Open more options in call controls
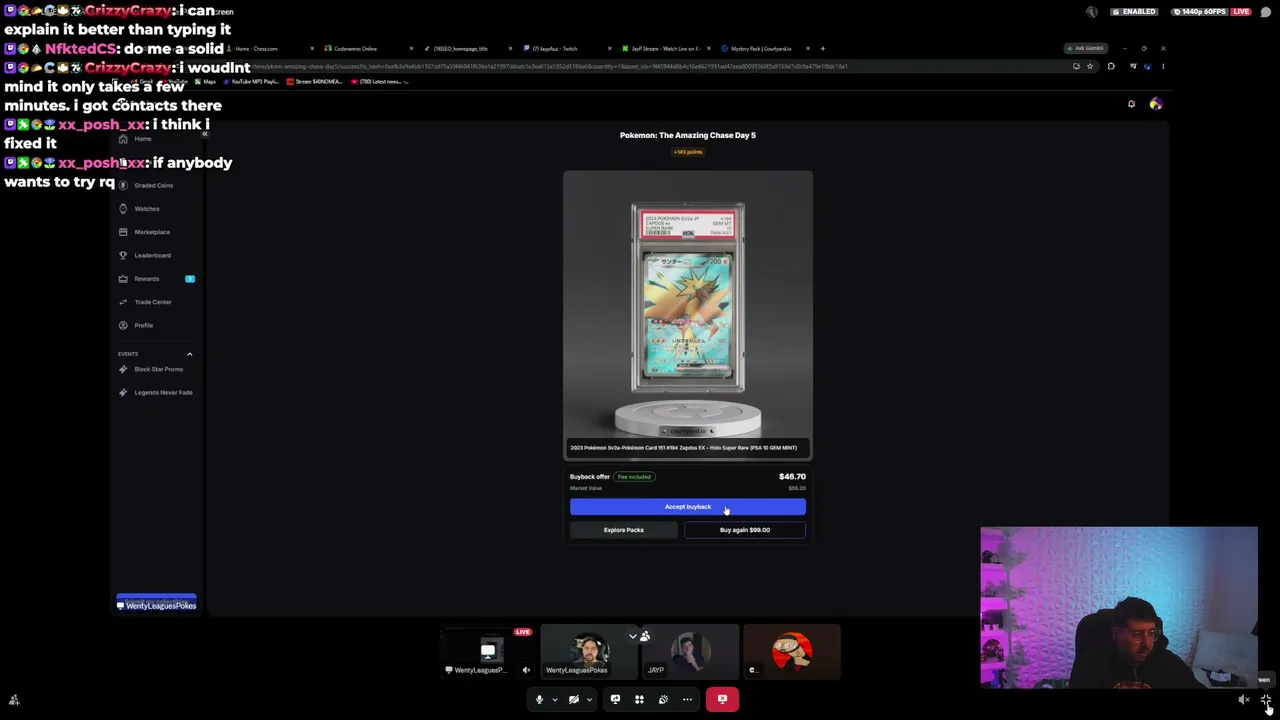 point(687,699)
